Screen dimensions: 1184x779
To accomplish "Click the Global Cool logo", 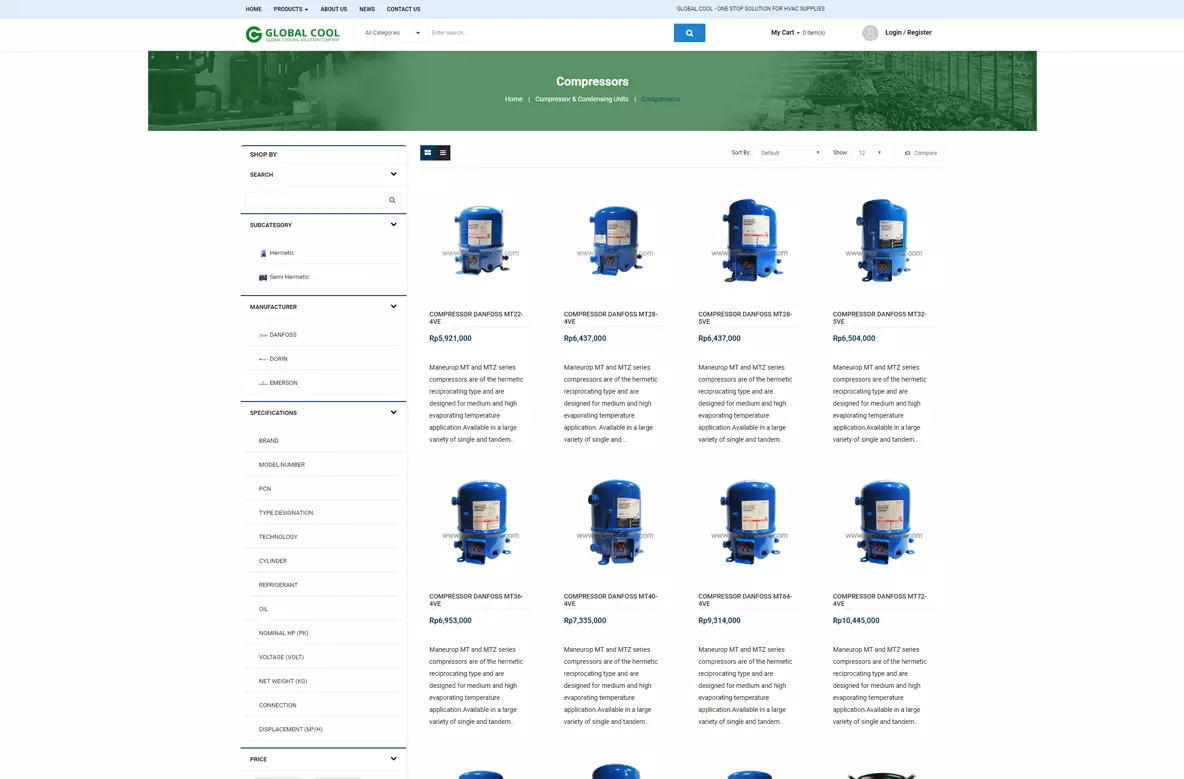I will tap(293, 34).
